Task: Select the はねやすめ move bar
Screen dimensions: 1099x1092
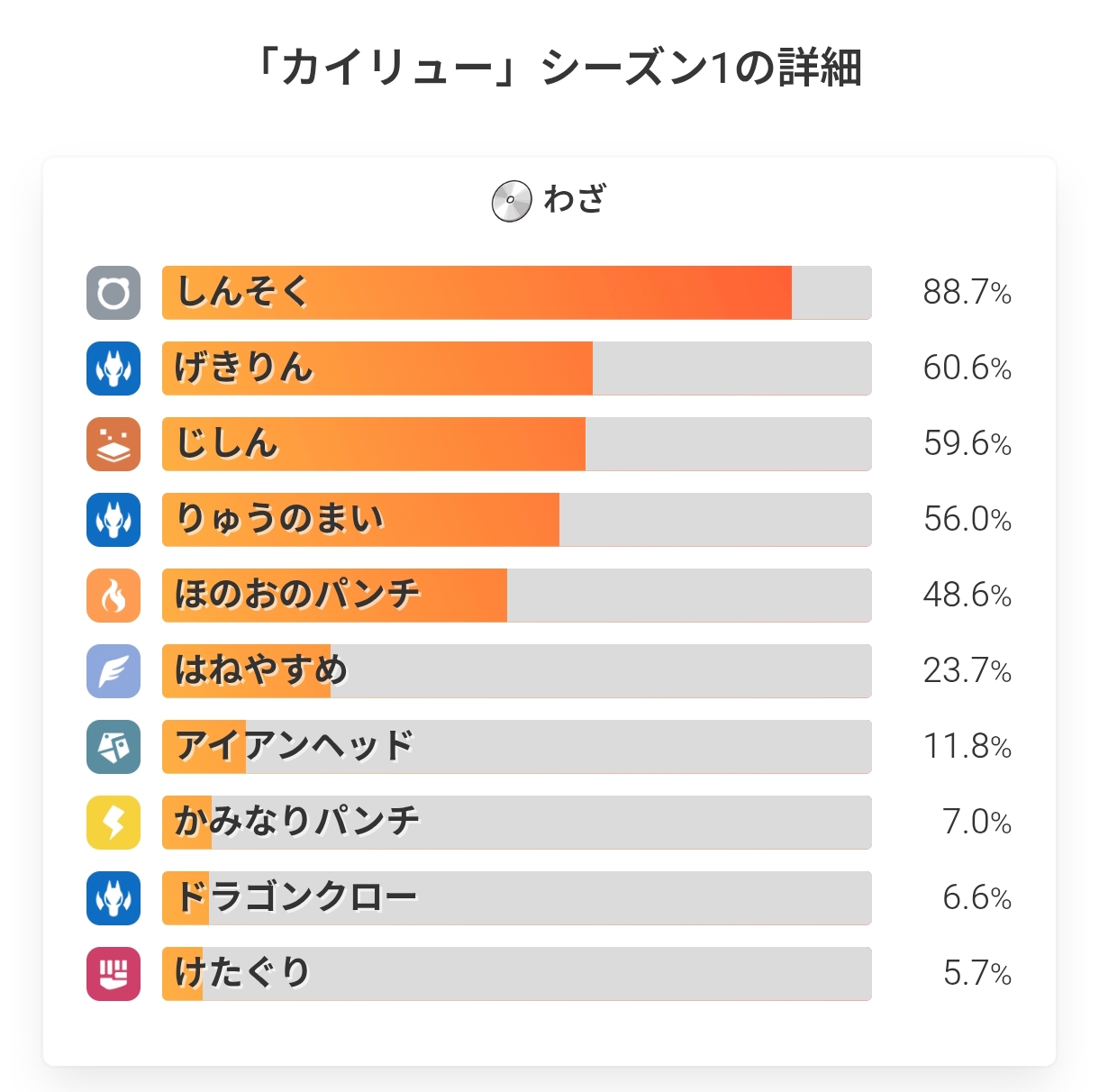Action: pos(516,671)
